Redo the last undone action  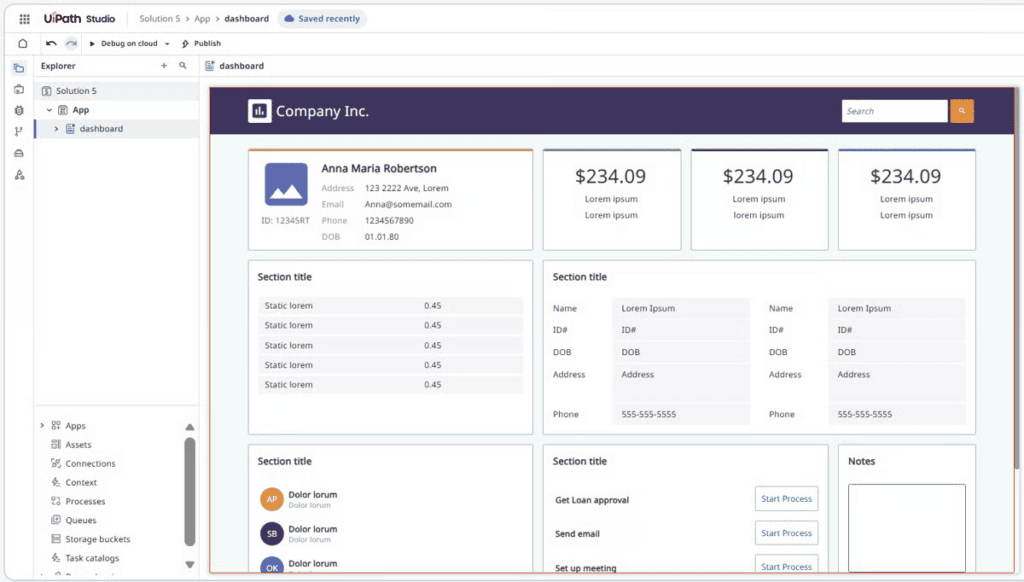click(71, 44)
